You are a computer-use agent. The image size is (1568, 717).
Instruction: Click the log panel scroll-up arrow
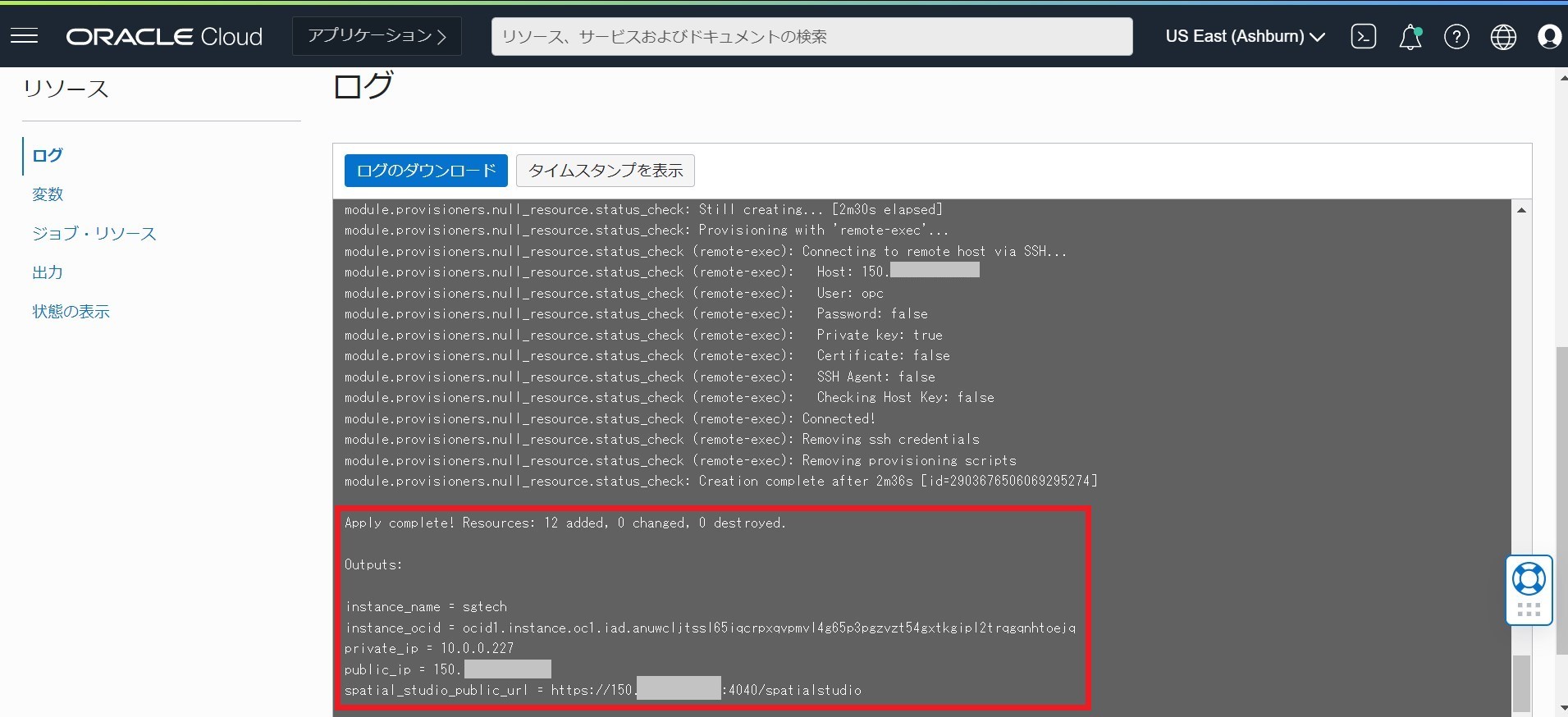1521,210
